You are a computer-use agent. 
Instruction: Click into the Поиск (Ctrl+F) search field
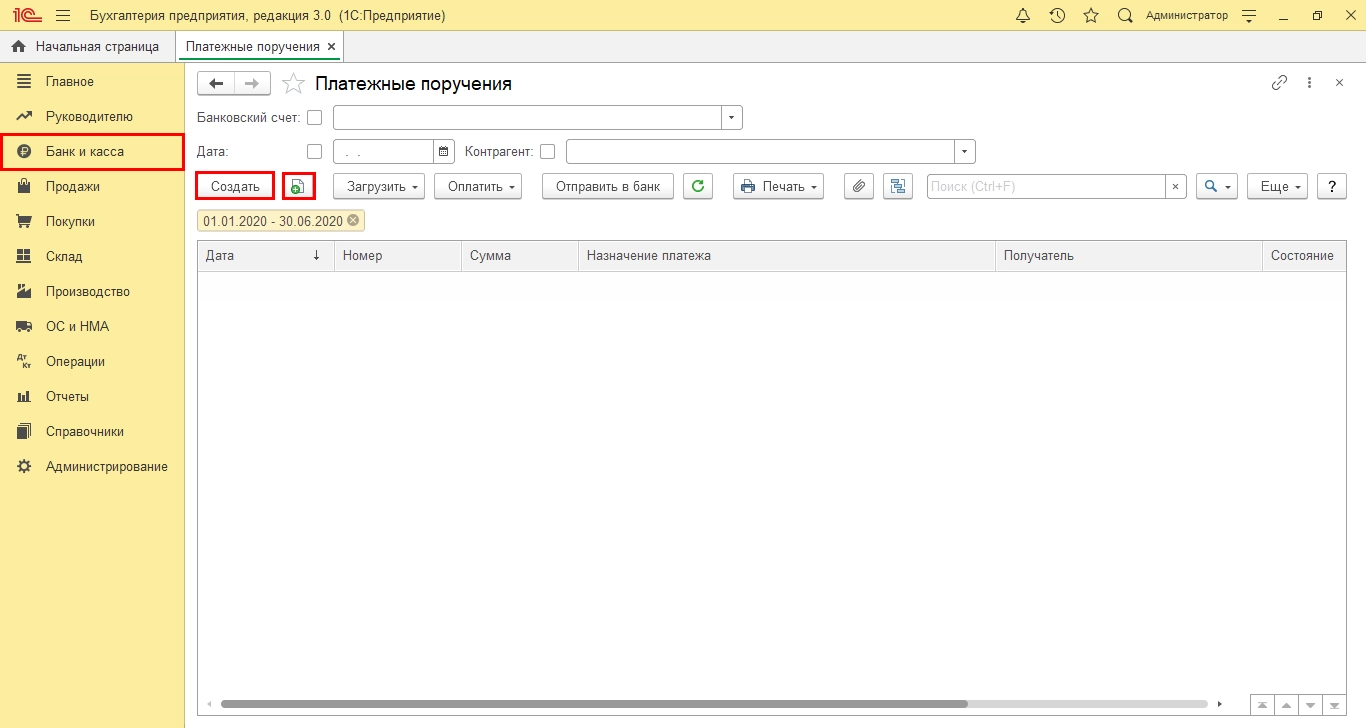[1046, 186]
